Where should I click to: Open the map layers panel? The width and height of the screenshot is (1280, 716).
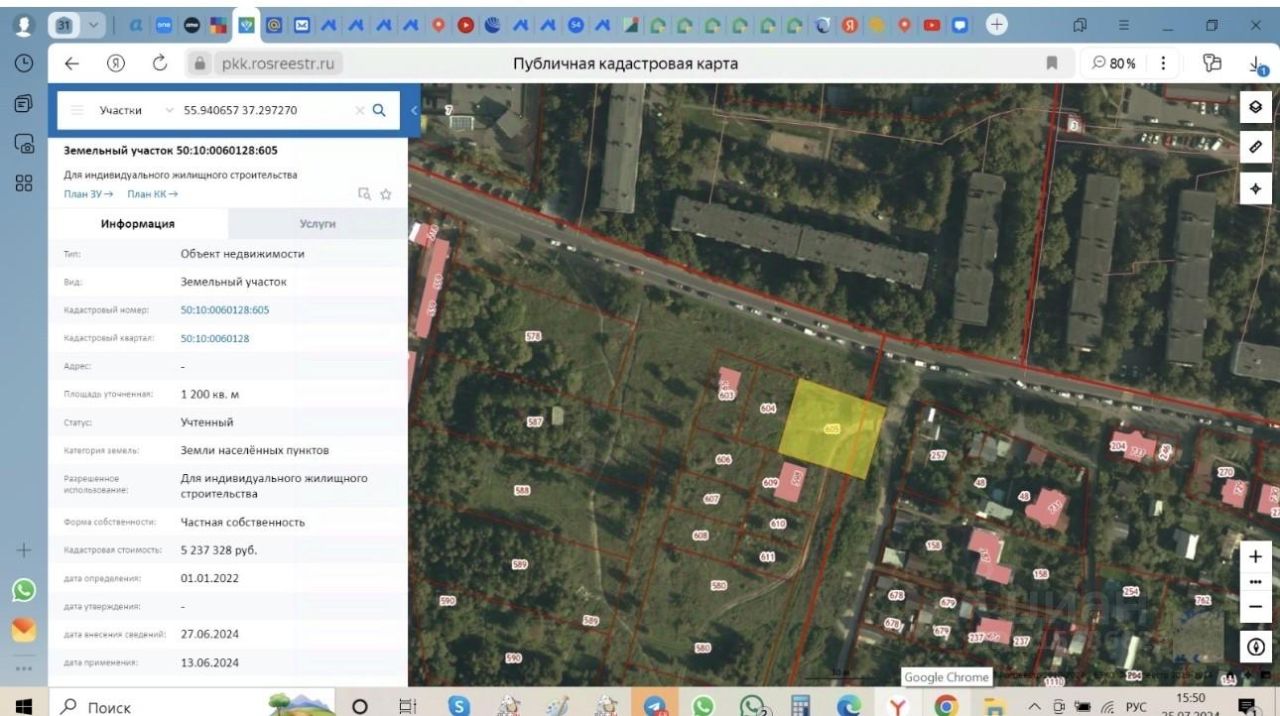pyautogui.click(x=1256, y=107)
